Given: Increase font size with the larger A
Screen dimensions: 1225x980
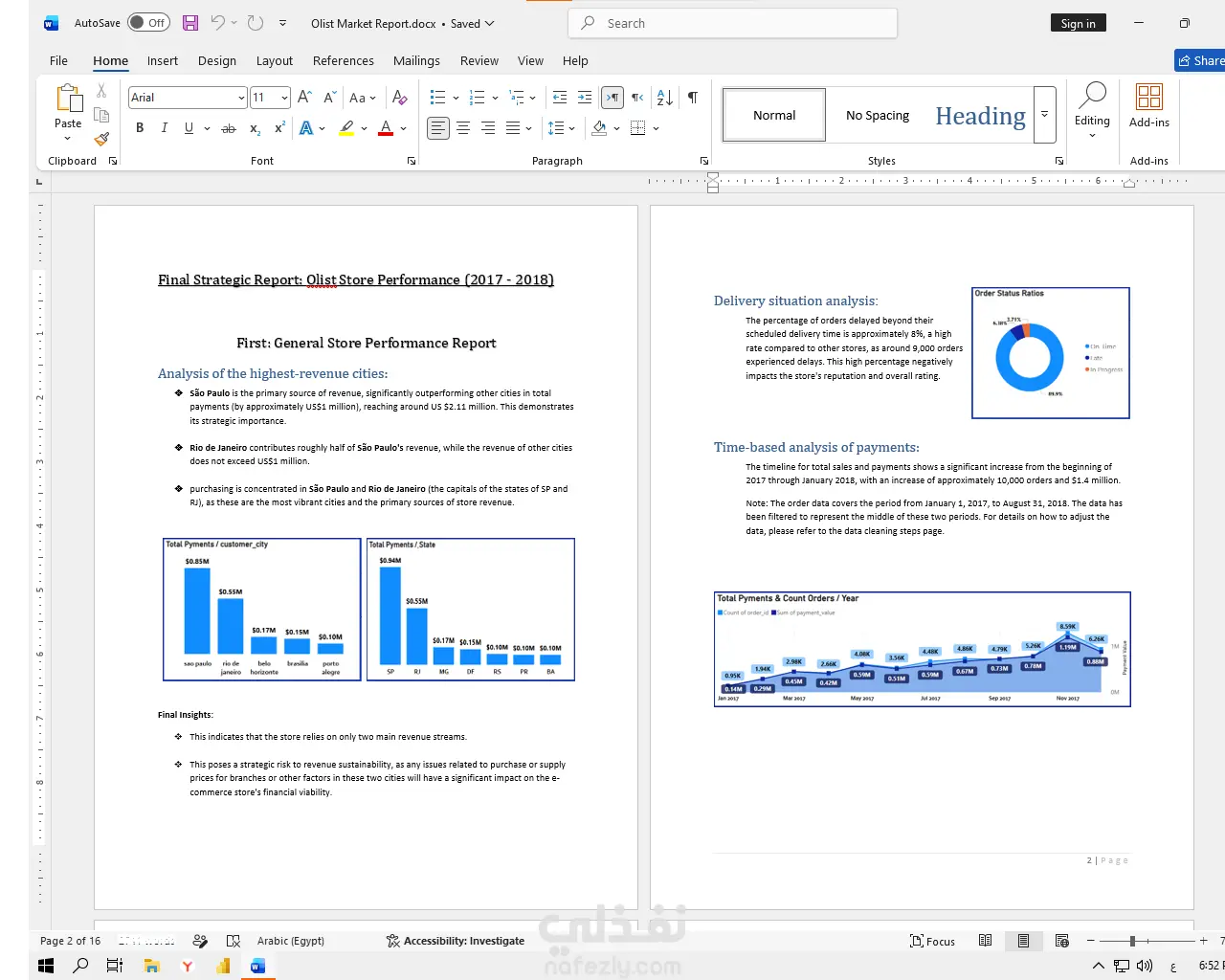Looking at the screenshot, I should 304,97.
